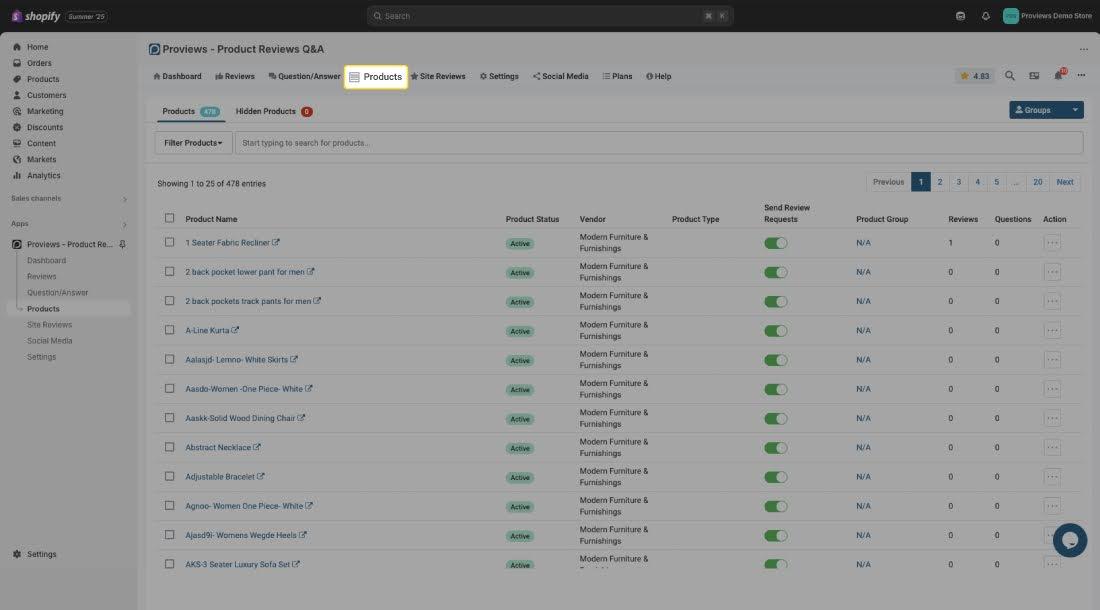
Task: Open action menu for 1 Seater Fabric Recliner
Action: pos(1052,243)
